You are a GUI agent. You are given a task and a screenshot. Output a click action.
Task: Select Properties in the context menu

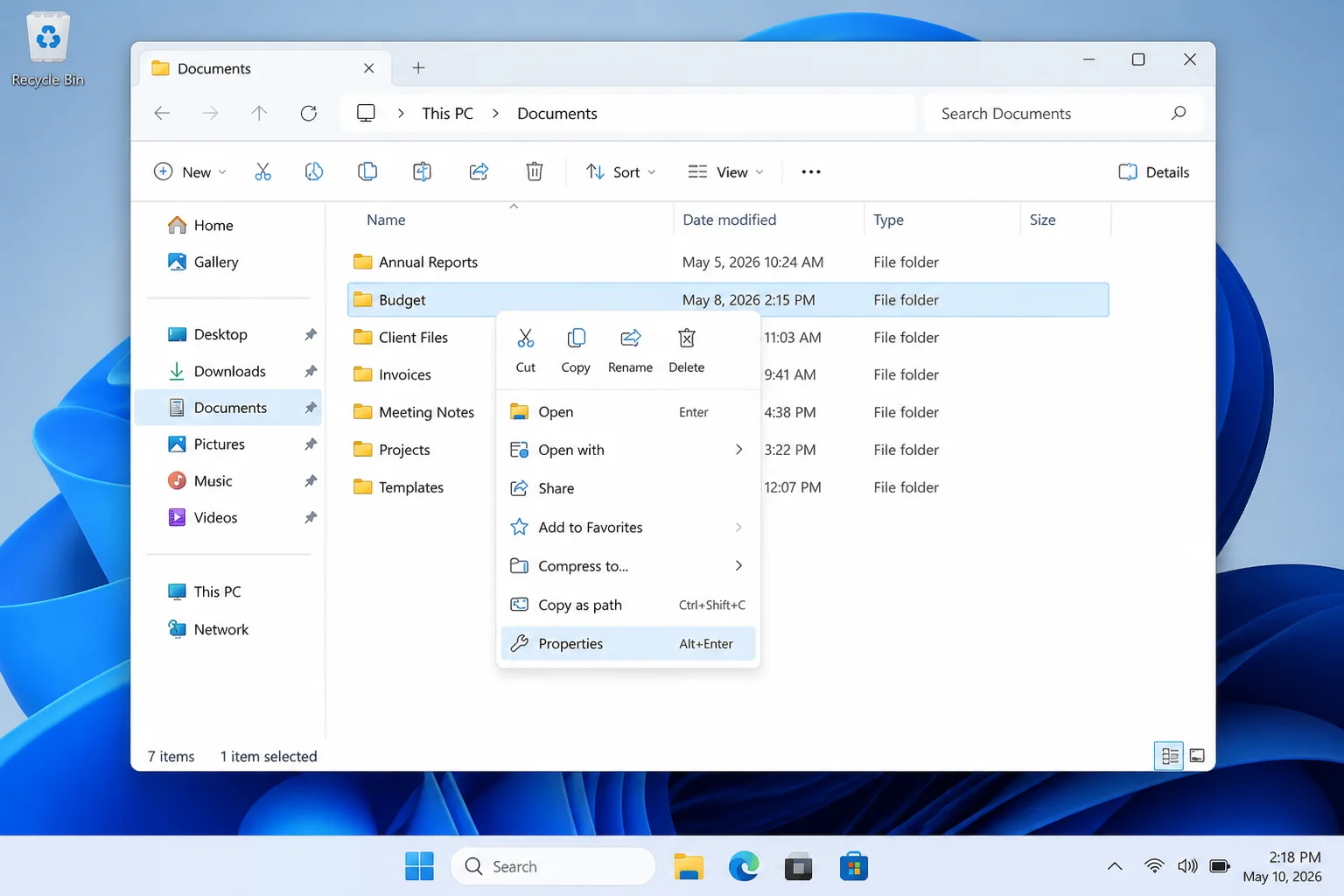click(x=627, y=644)
